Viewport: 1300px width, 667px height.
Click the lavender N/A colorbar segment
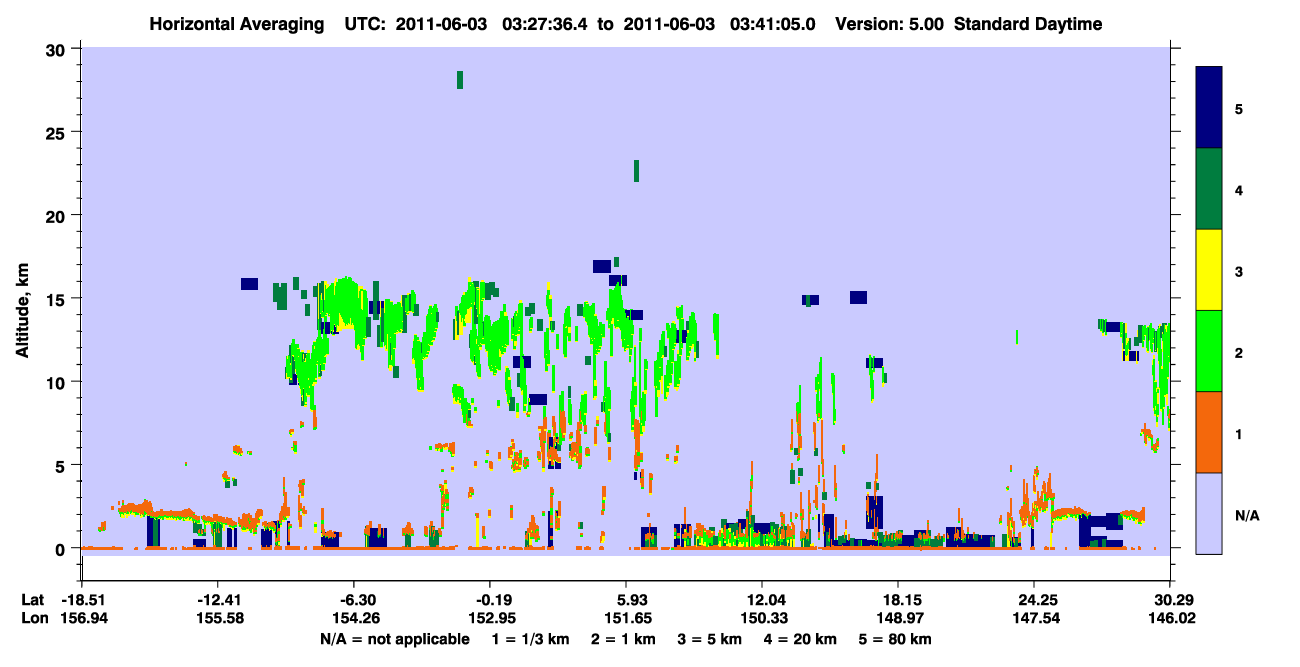tap(1209, 513)
